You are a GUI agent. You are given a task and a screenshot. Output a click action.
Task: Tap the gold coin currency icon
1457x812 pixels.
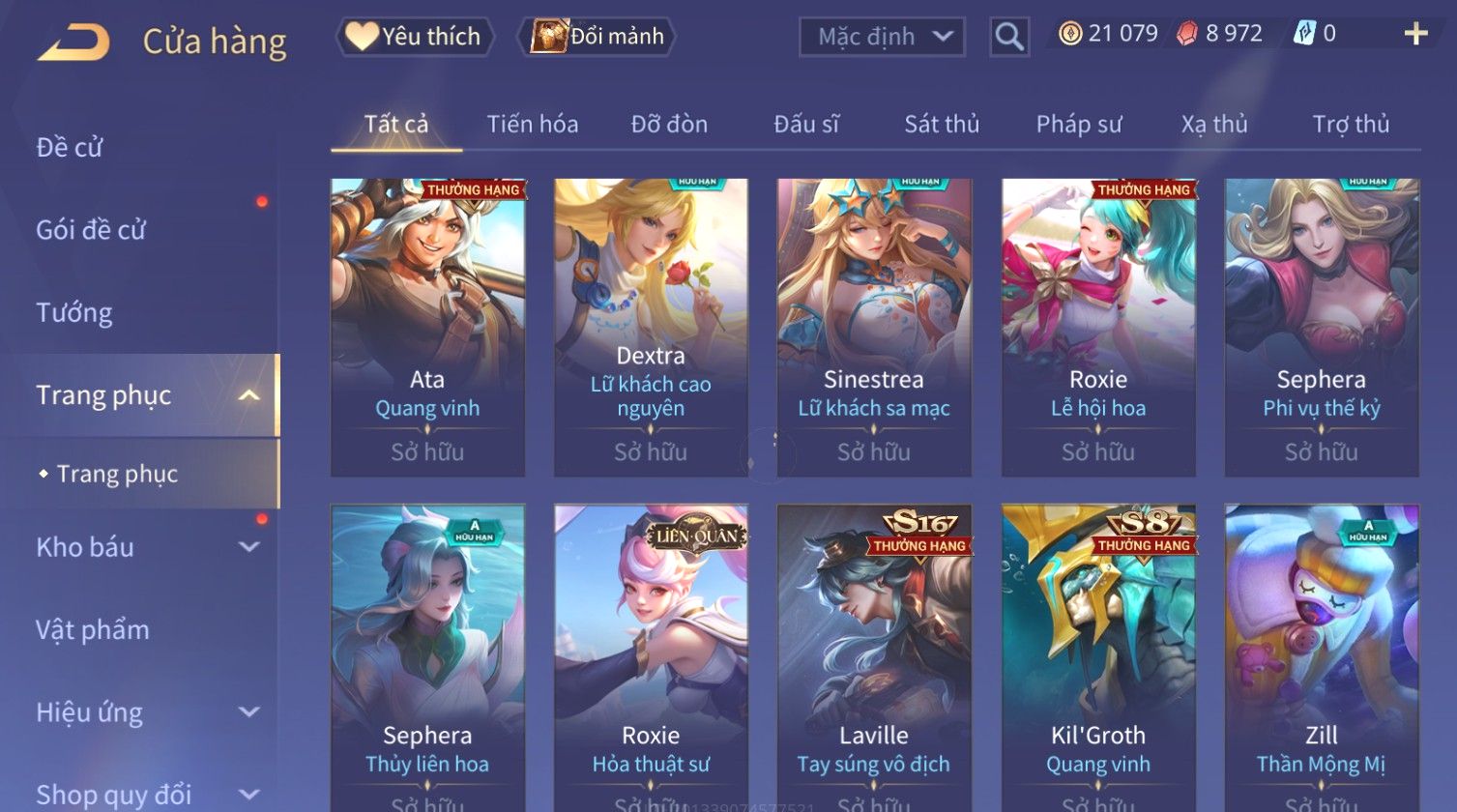point(1070,34)
